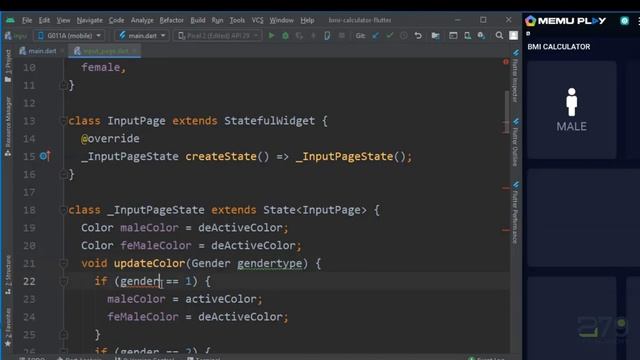Image resolution: width=640 pixels, height=360 pixels.
Task: Toggle the Flutter Inspector panel
Action: click(516, 76)
